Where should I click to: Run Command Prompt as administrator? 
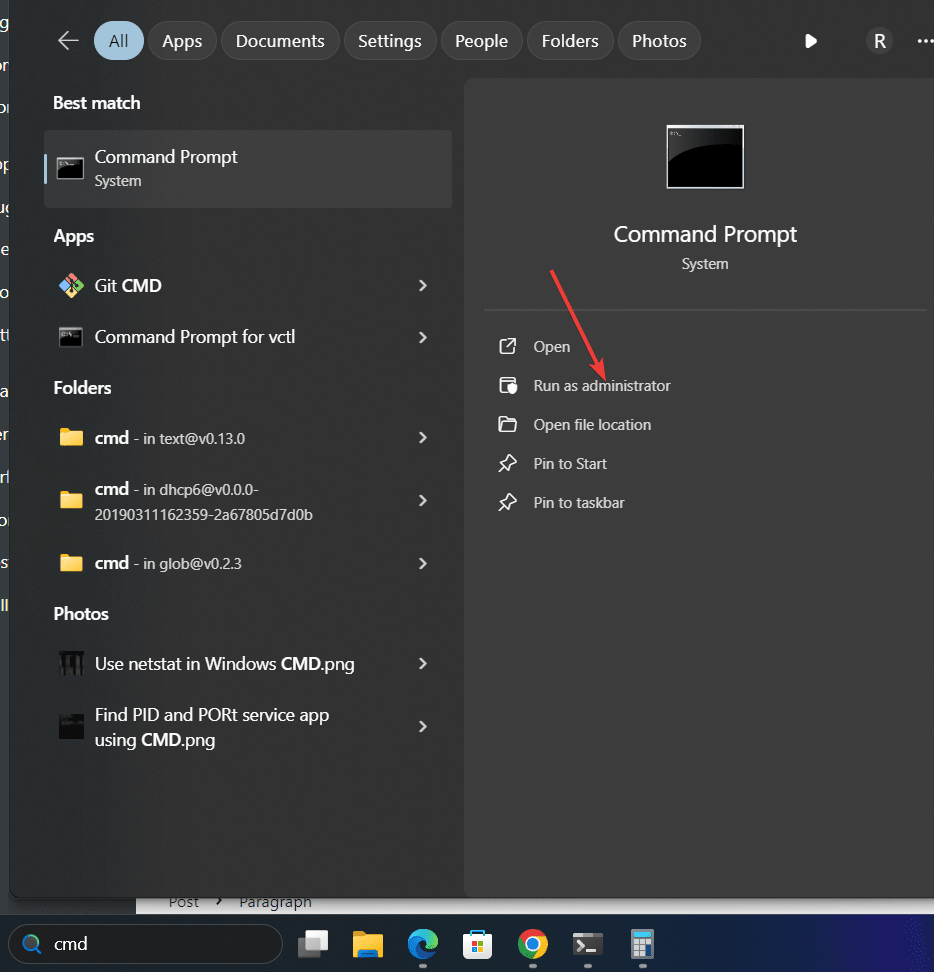[x=601, y=386]
